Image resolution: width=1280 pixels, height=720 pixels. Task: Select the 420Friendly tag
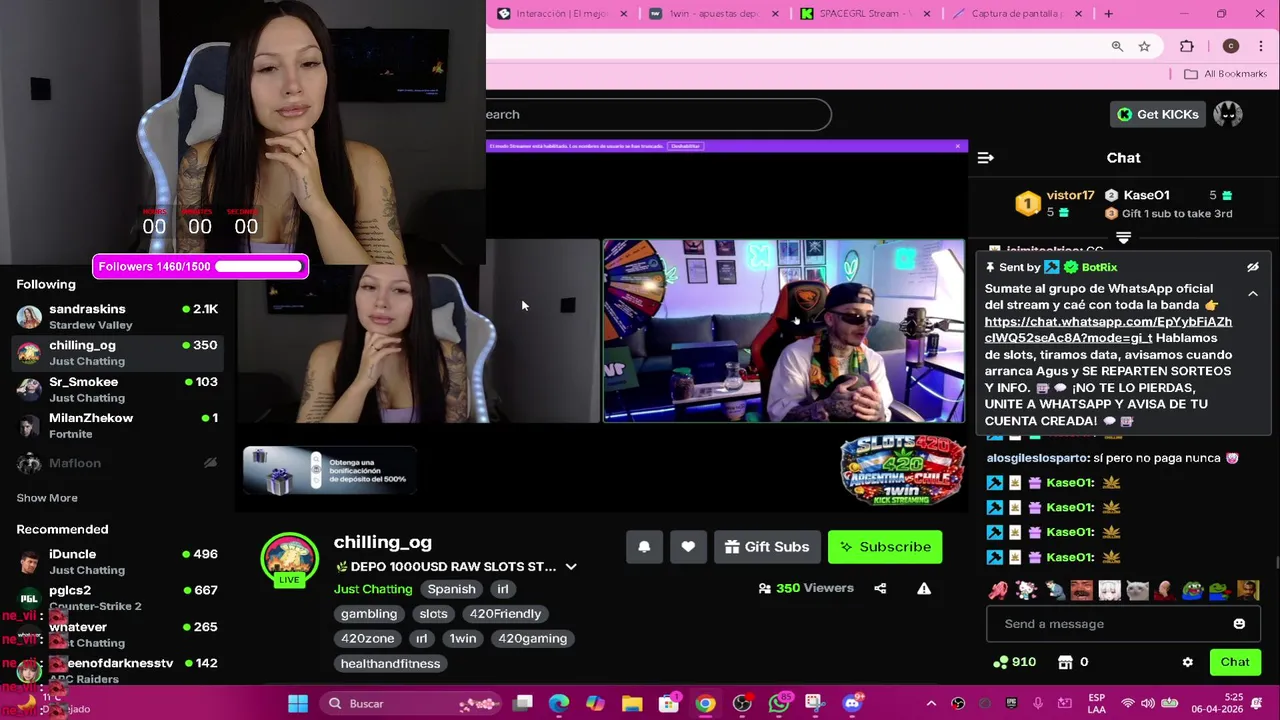(505, 614)
